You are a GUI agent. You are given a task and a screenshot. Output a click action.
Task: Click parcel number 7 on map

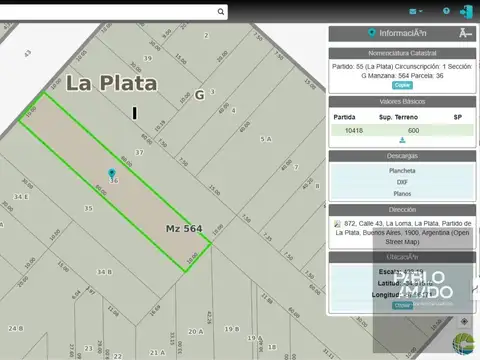(x=296, y=167)
